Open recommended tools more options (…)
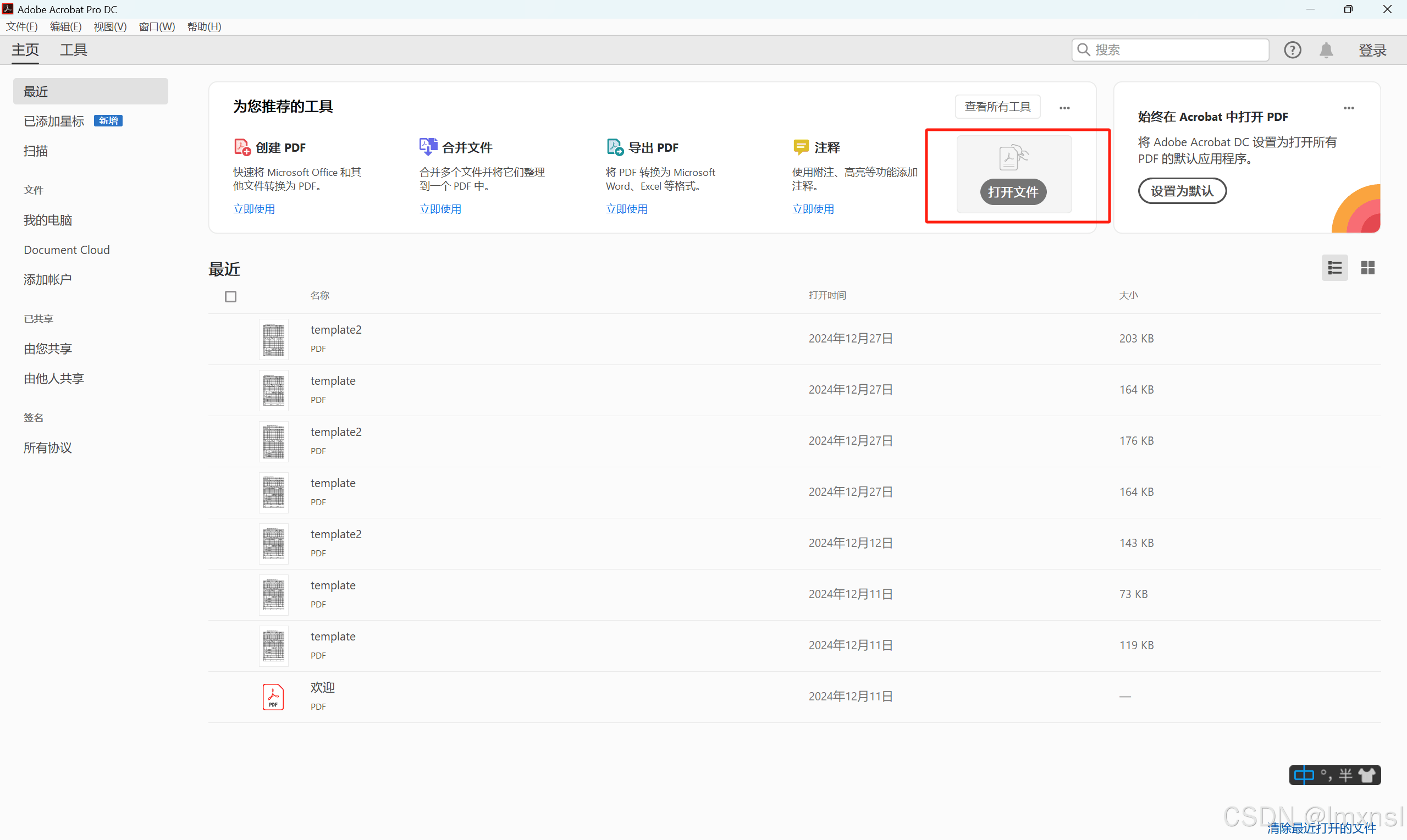This screenshot has width=1407, height=840. coord(1064,108)
